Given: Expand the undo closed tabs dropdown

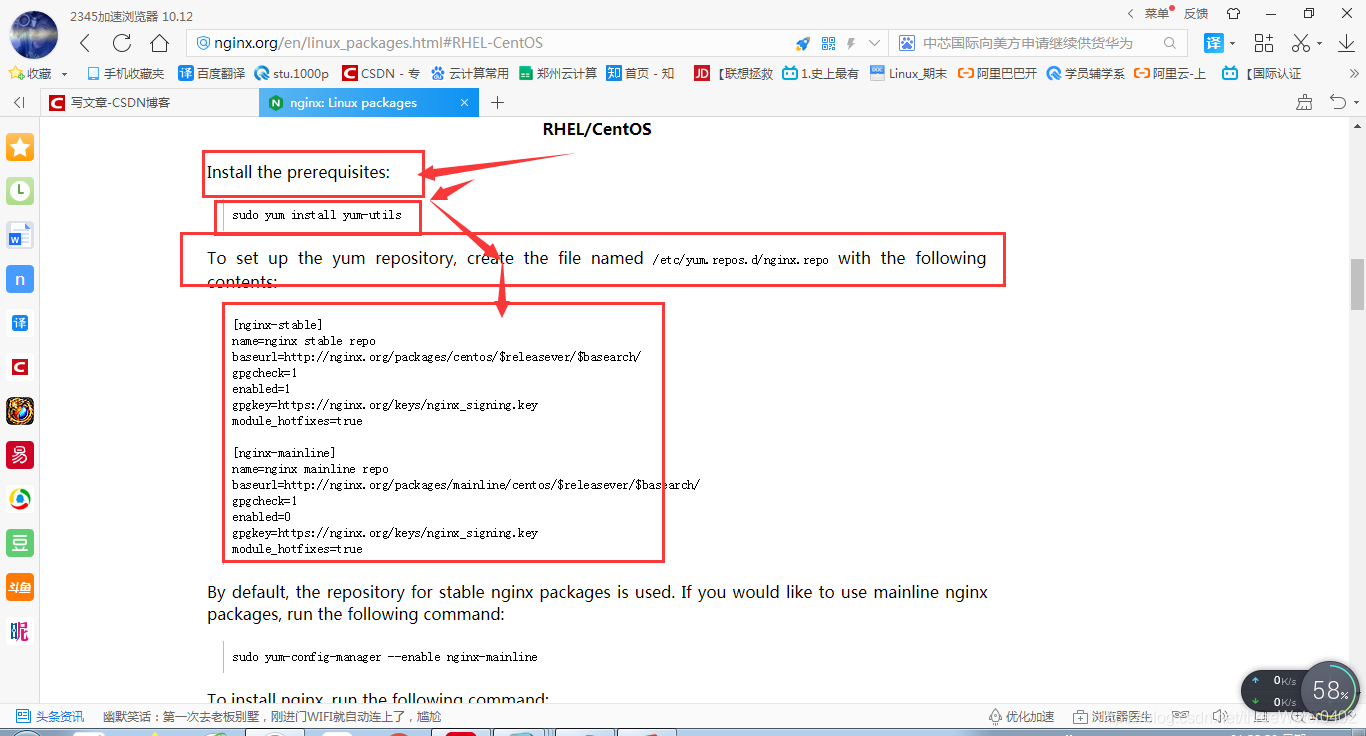Looking at the screenshot, I should click(x=1356, y=103).
